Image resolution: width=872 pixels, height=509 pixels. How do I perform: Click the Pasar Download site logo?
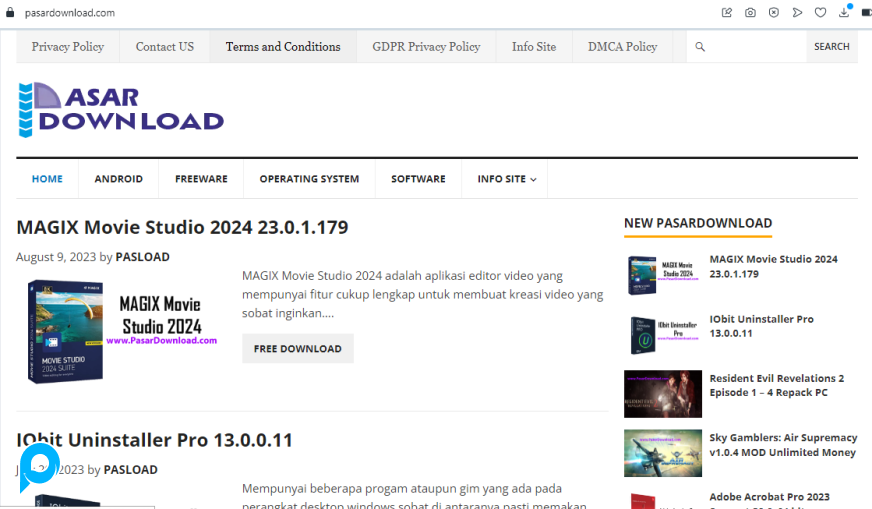[121, 110]
